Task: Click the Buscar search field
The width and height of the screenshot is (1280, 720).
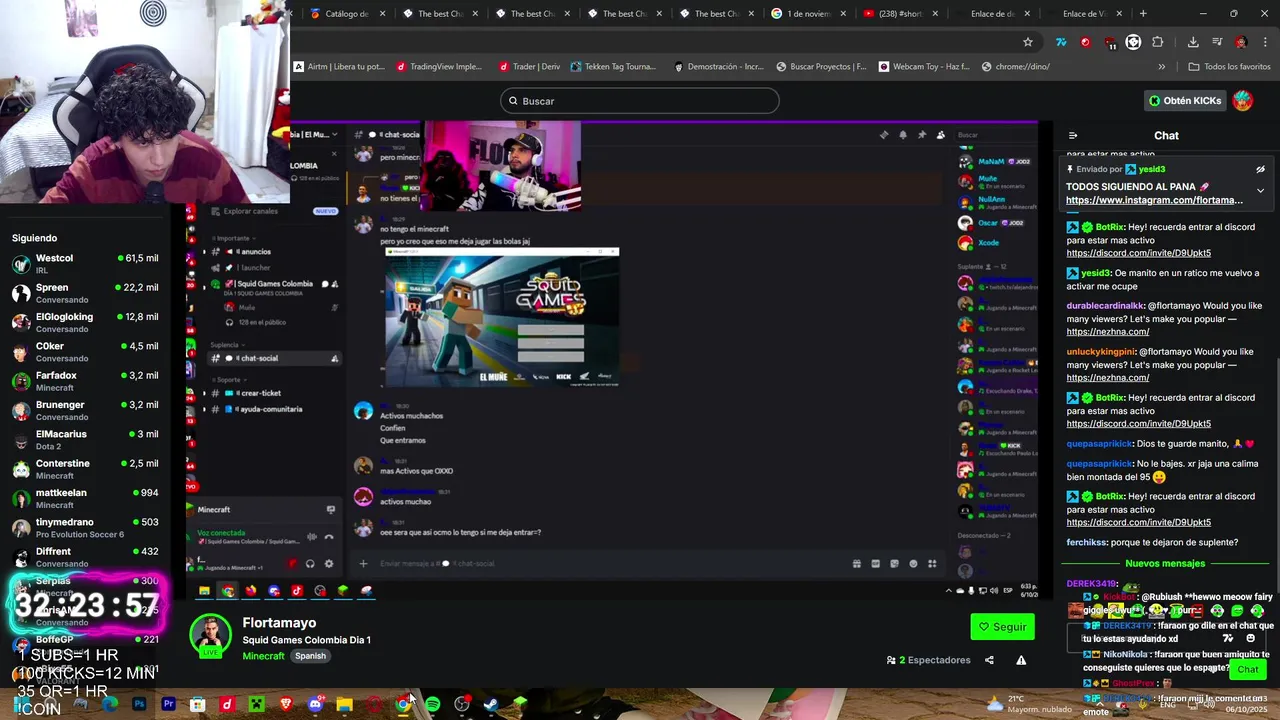Action: [x=639, y=101]
